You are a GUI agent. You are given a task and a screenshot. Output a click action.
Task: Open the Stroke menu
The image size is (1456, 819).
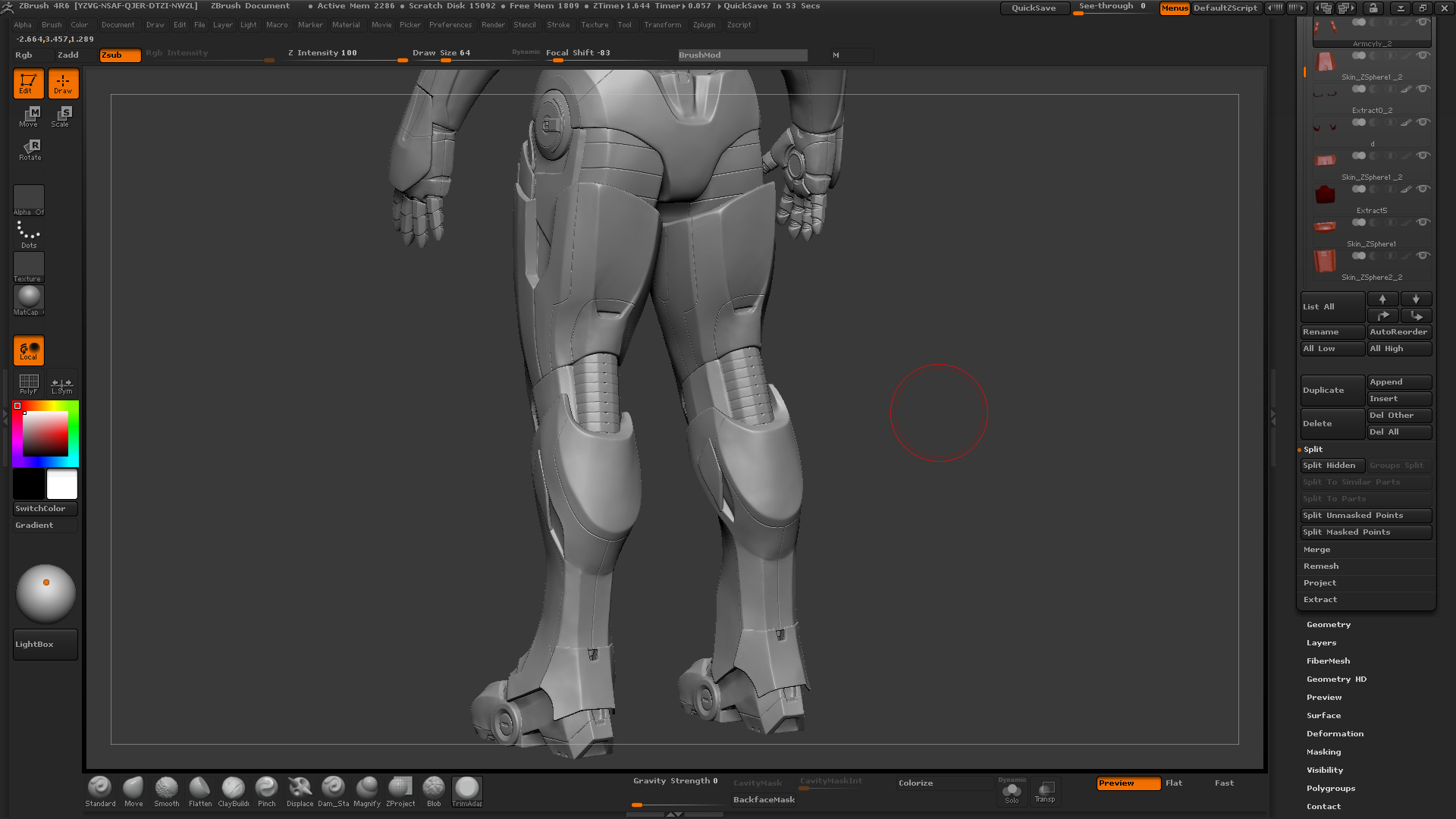tap(558, 25)
